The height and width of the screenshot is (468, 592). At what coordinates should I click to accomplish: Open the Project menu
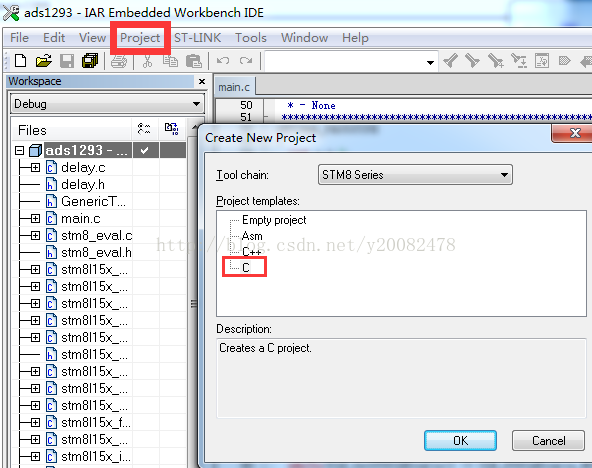click(140, 38)
